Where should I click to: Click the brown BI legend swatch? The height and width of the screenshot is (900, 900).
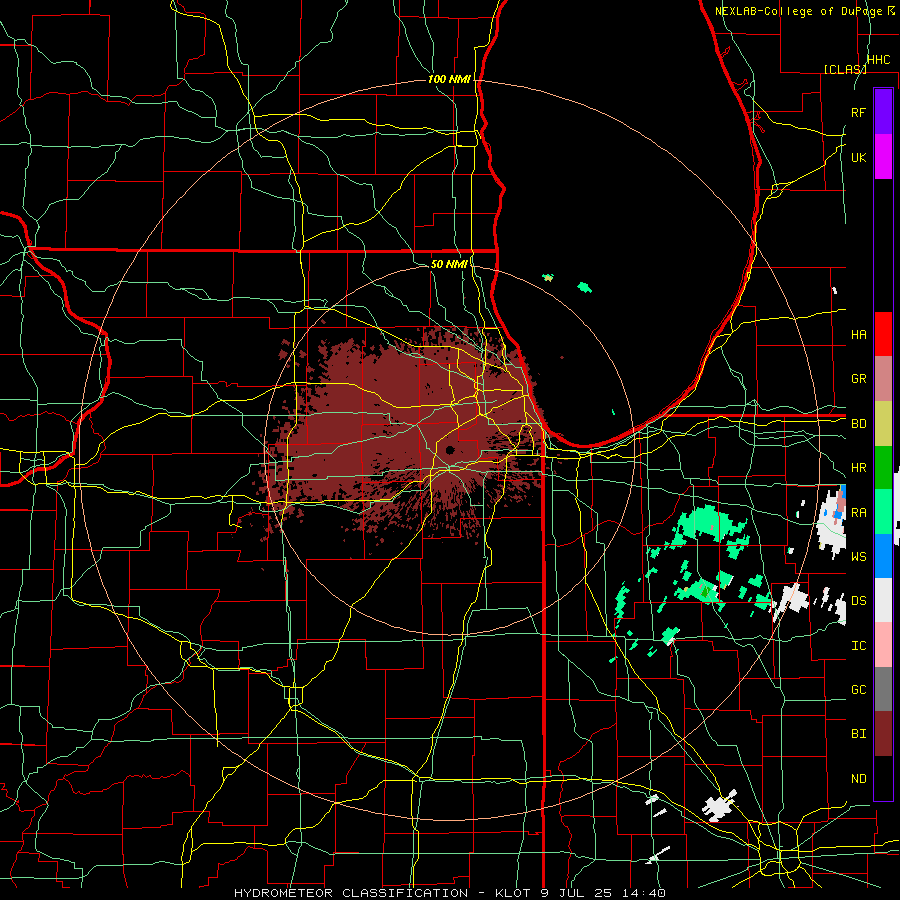883,734
